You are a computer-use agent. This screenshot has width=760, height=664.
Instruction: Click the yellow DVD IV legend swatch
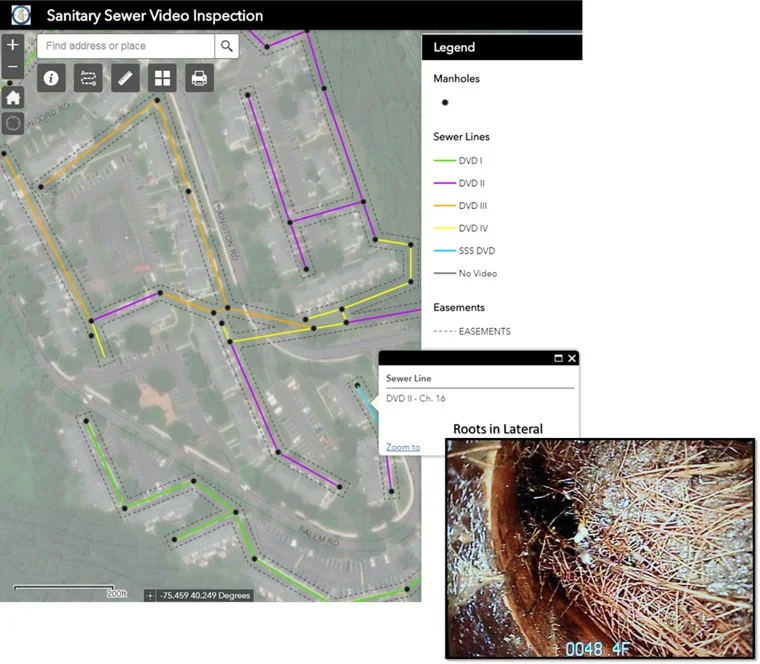pyautogui.click(x=444, y=228)
